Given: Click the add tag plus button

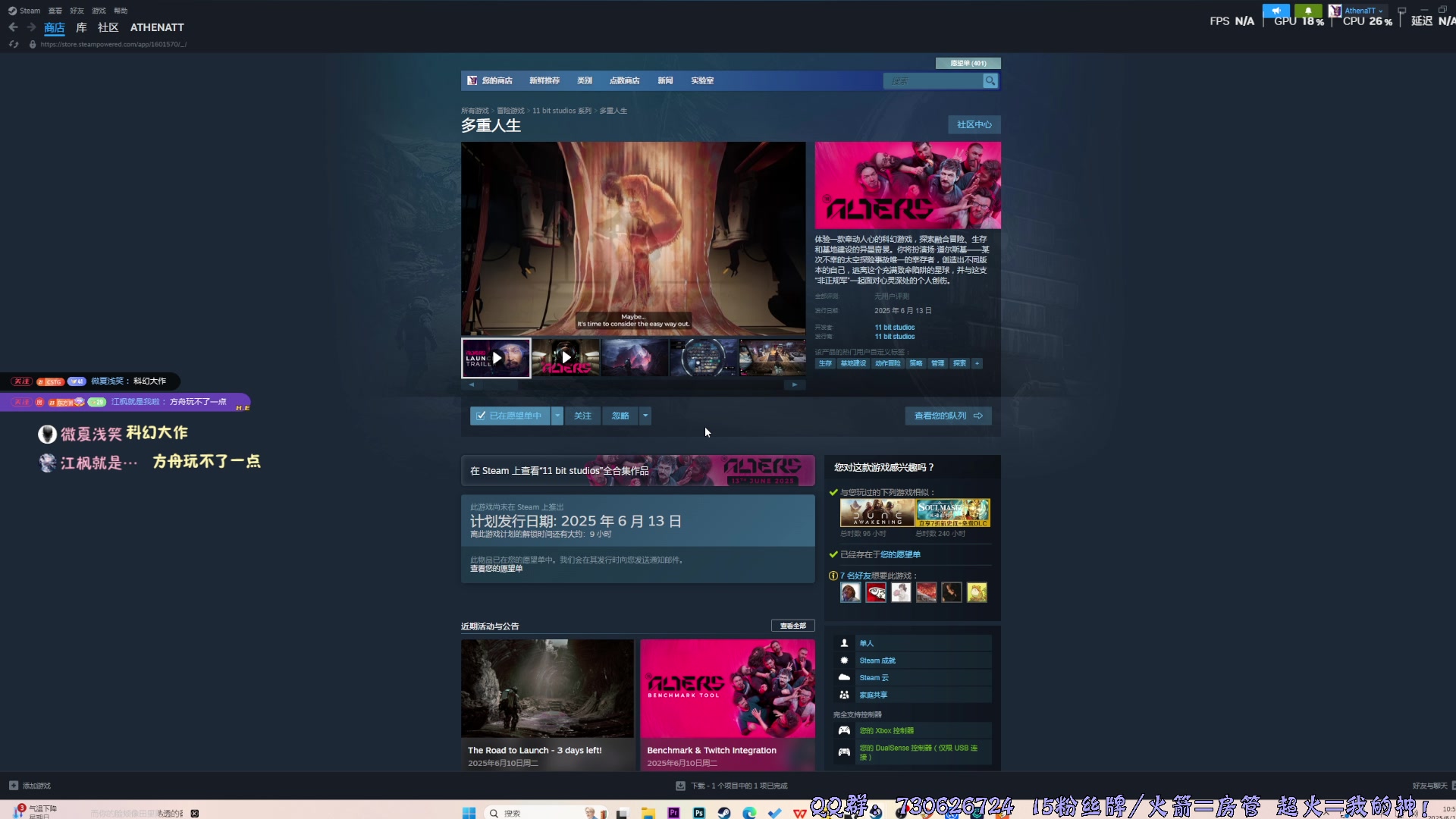Looking at the screenshot, I should coord(977,363).
